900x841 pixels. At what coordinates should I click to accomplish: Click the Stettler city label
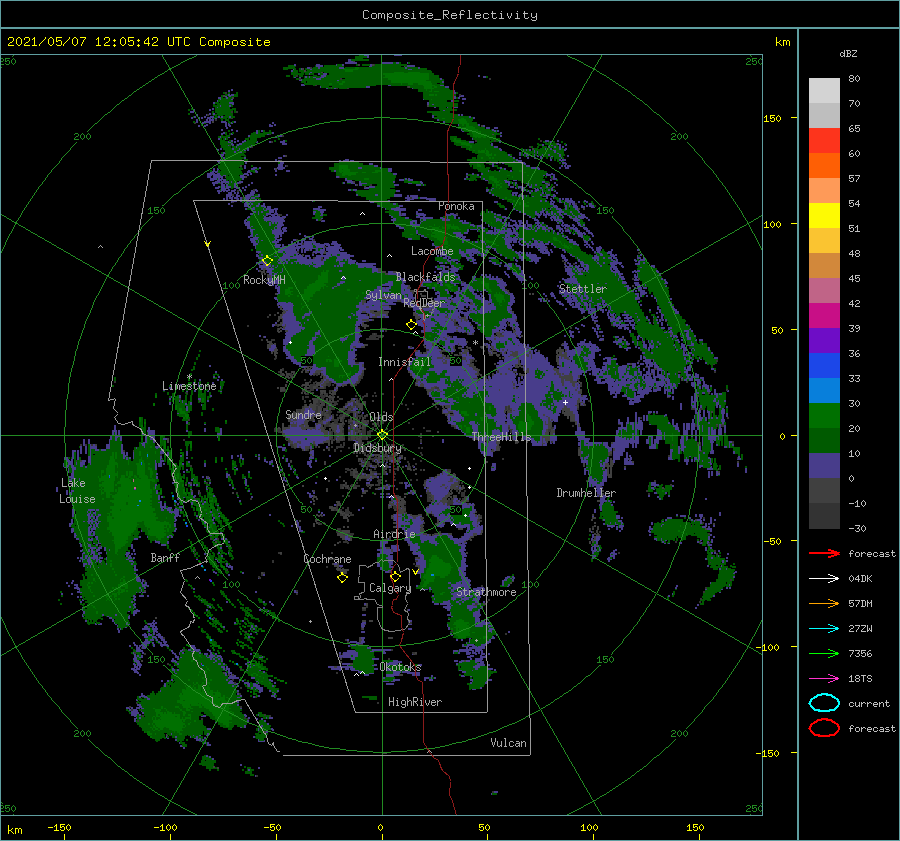[x=583, y=289]
